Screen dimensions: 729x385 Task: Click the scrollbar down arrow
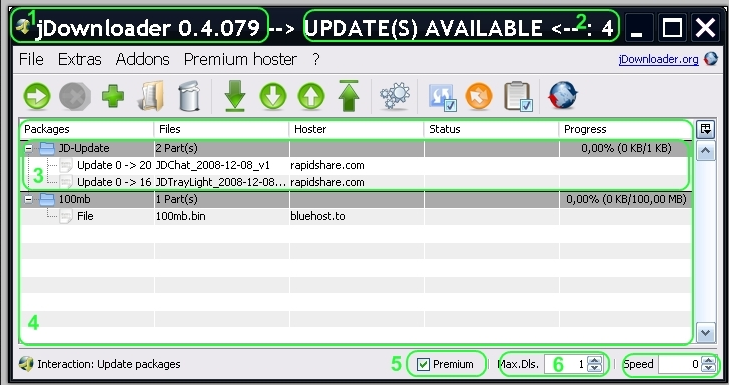[x=706, y=333]
